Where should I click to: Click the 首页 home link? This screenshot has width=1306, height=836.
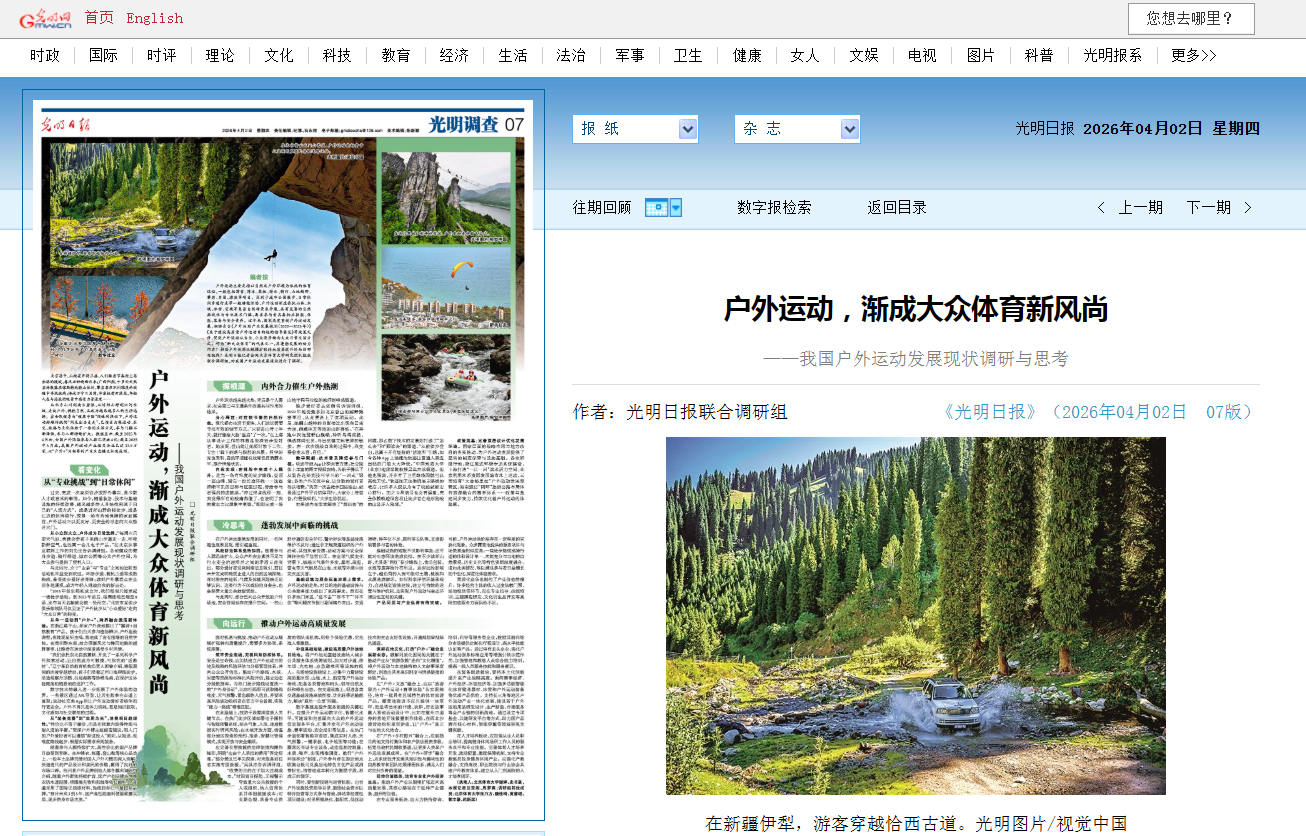(99, 18)
